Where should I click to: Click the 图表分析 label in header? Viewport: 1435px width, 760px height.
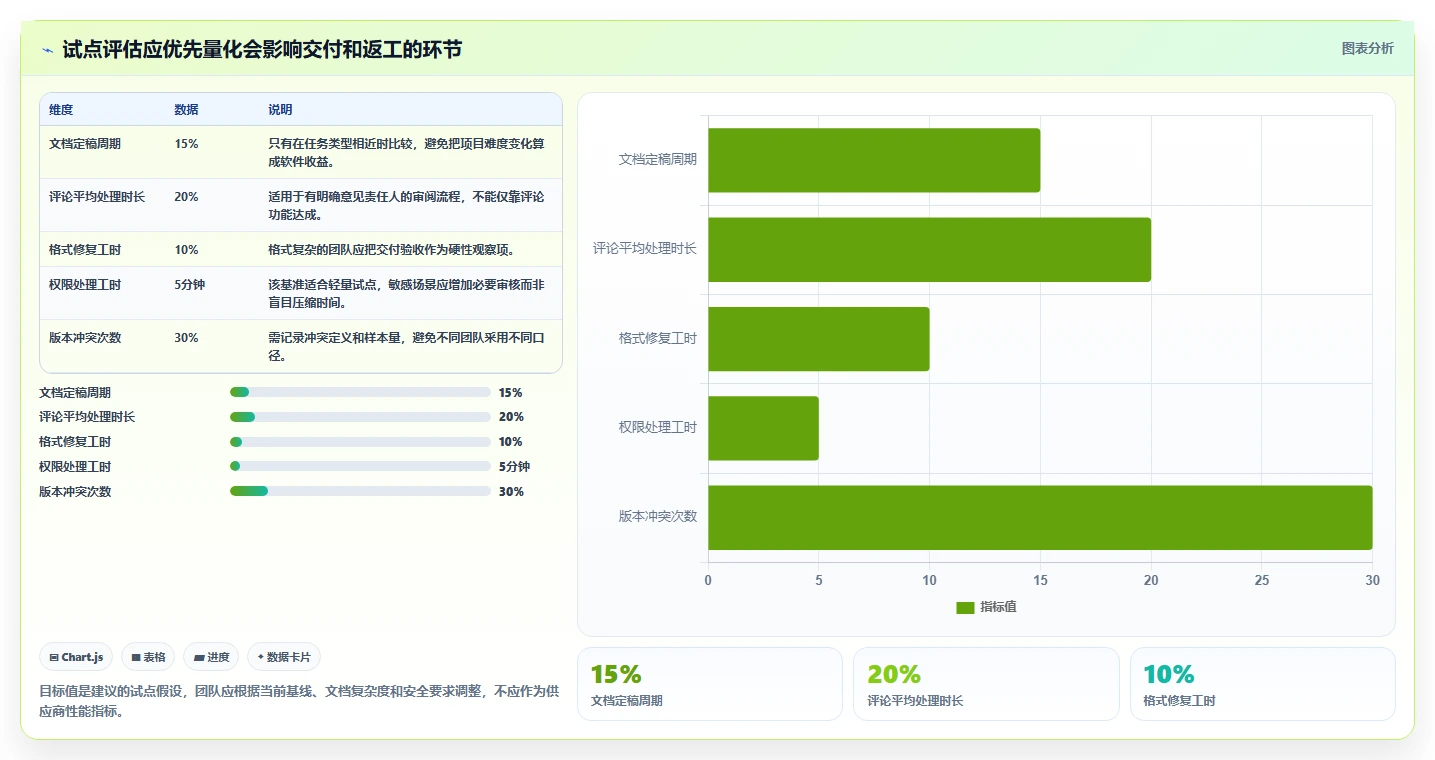(1367, 48)
